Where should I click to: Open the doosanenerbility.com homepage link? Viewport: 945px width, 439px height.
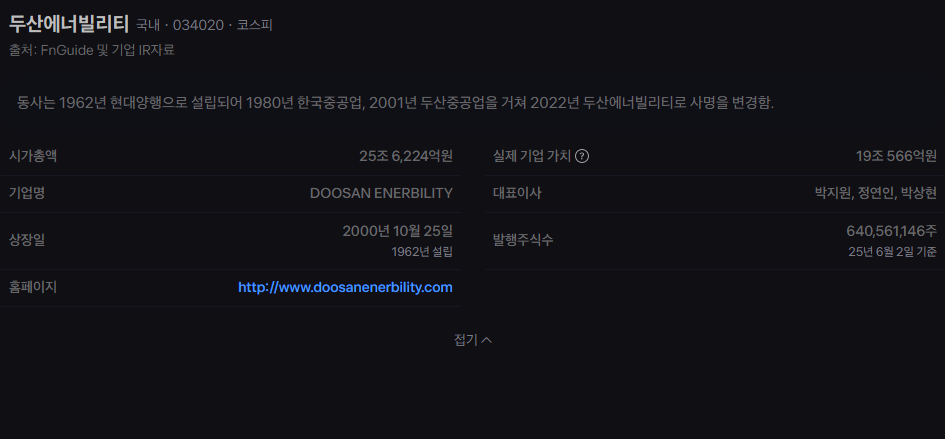[345, 288]
